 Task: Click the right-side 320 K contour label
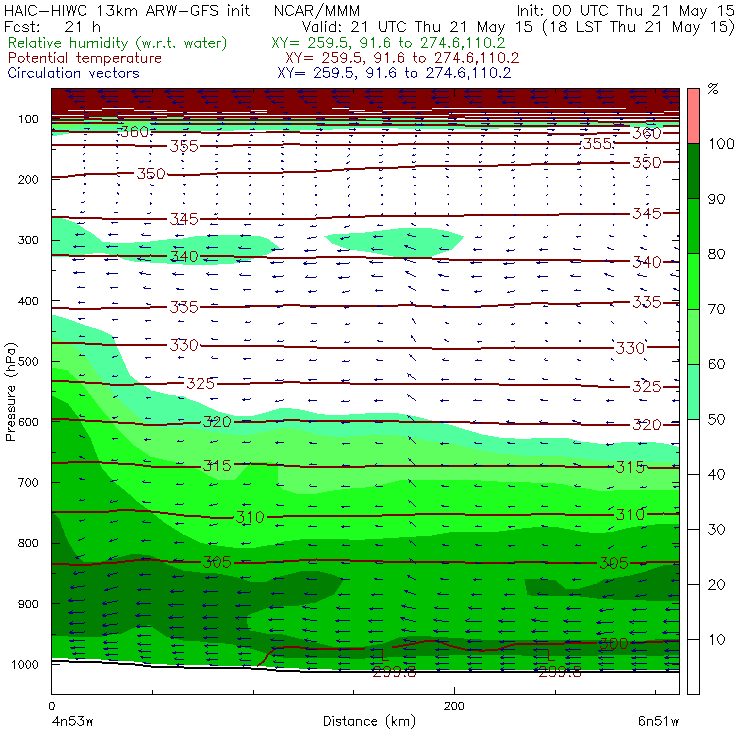coord(647,425)
